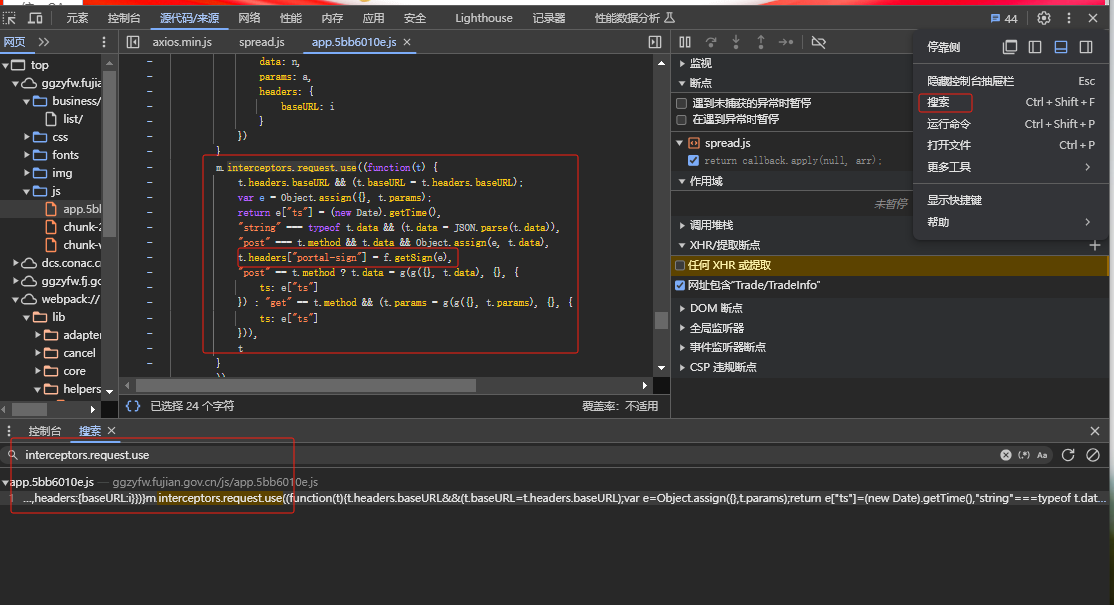Enable Any XHR or fetch checkbox
Image resolution: width=1114 pixels, height=605 pixels.
coord(680,265)
